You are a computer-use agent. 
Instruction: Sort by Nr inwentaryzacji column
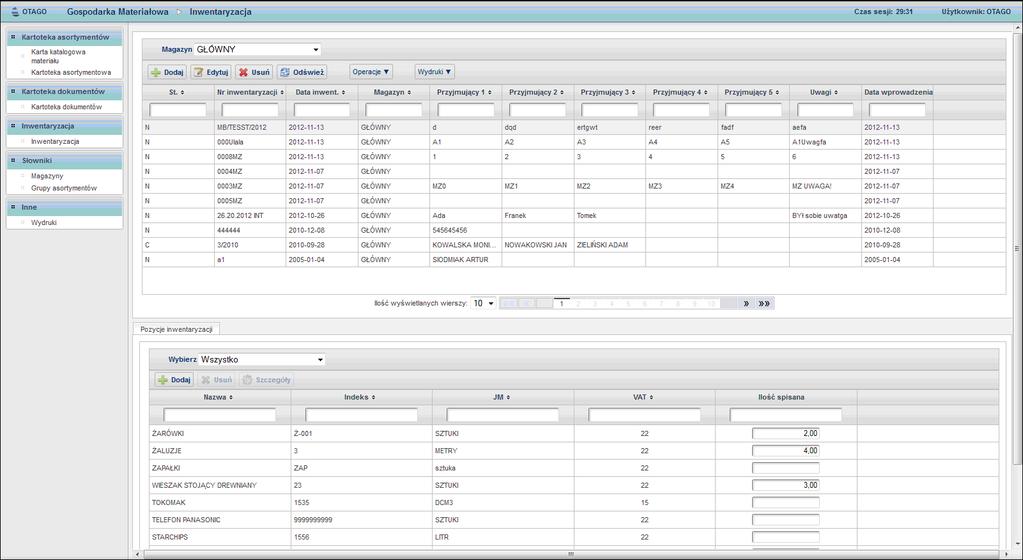click(250, 92)
